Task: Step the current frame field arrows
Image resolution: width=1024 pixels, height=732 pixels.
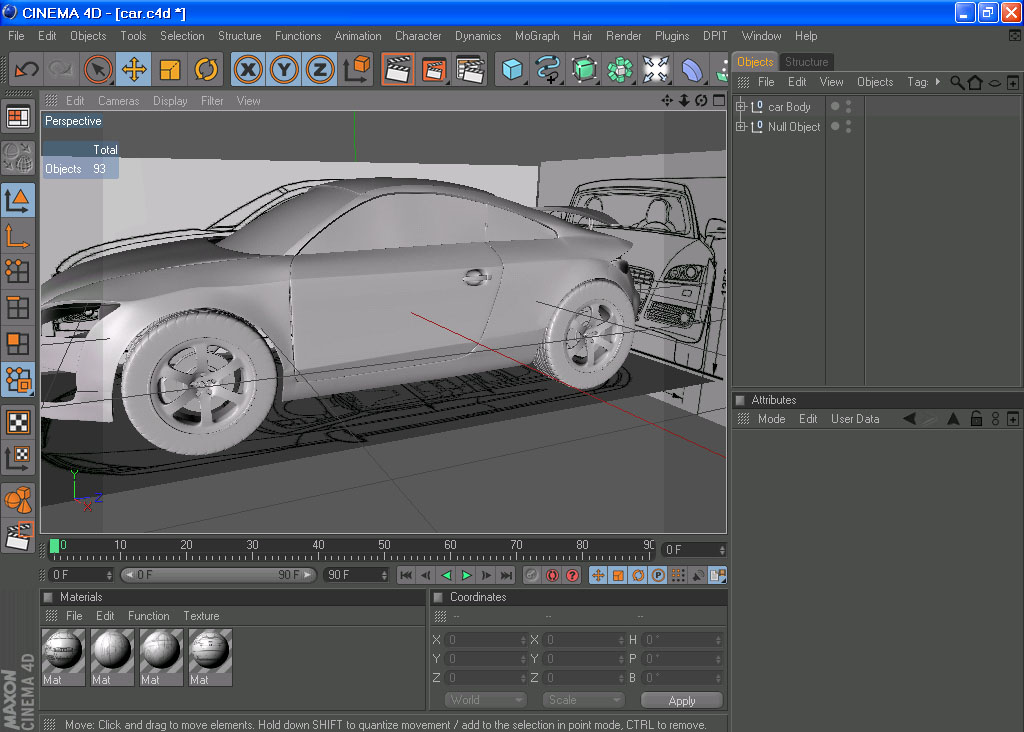Action: [x=722, y=550]
